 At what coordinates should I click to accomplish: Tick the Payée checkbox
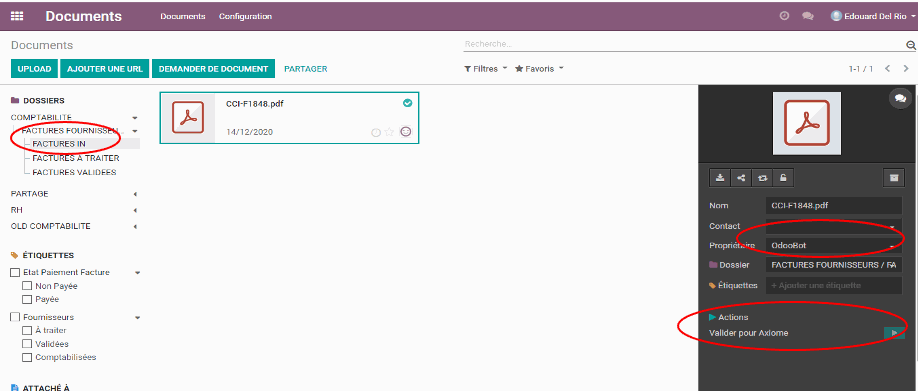coord(27,300)
